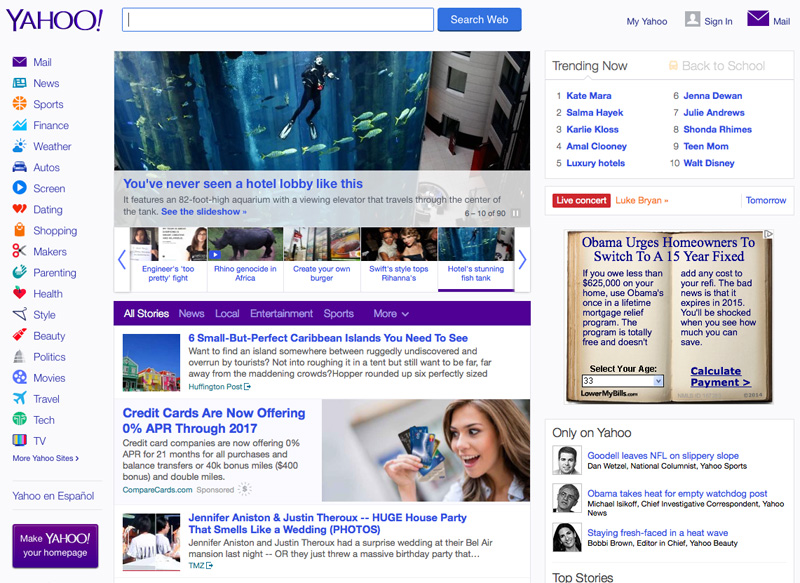This screenshot has height=583, width=800.
Task: Open Obama takes heat watchdog post story
Action: pos(677,493)
